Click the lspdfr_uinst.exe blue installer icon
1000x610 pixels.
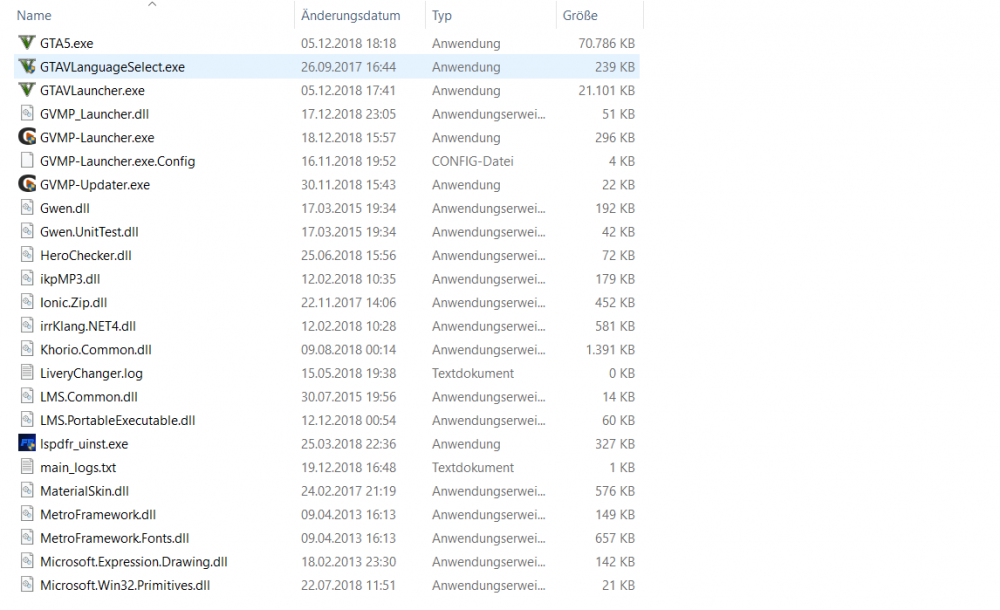[25, 443]
